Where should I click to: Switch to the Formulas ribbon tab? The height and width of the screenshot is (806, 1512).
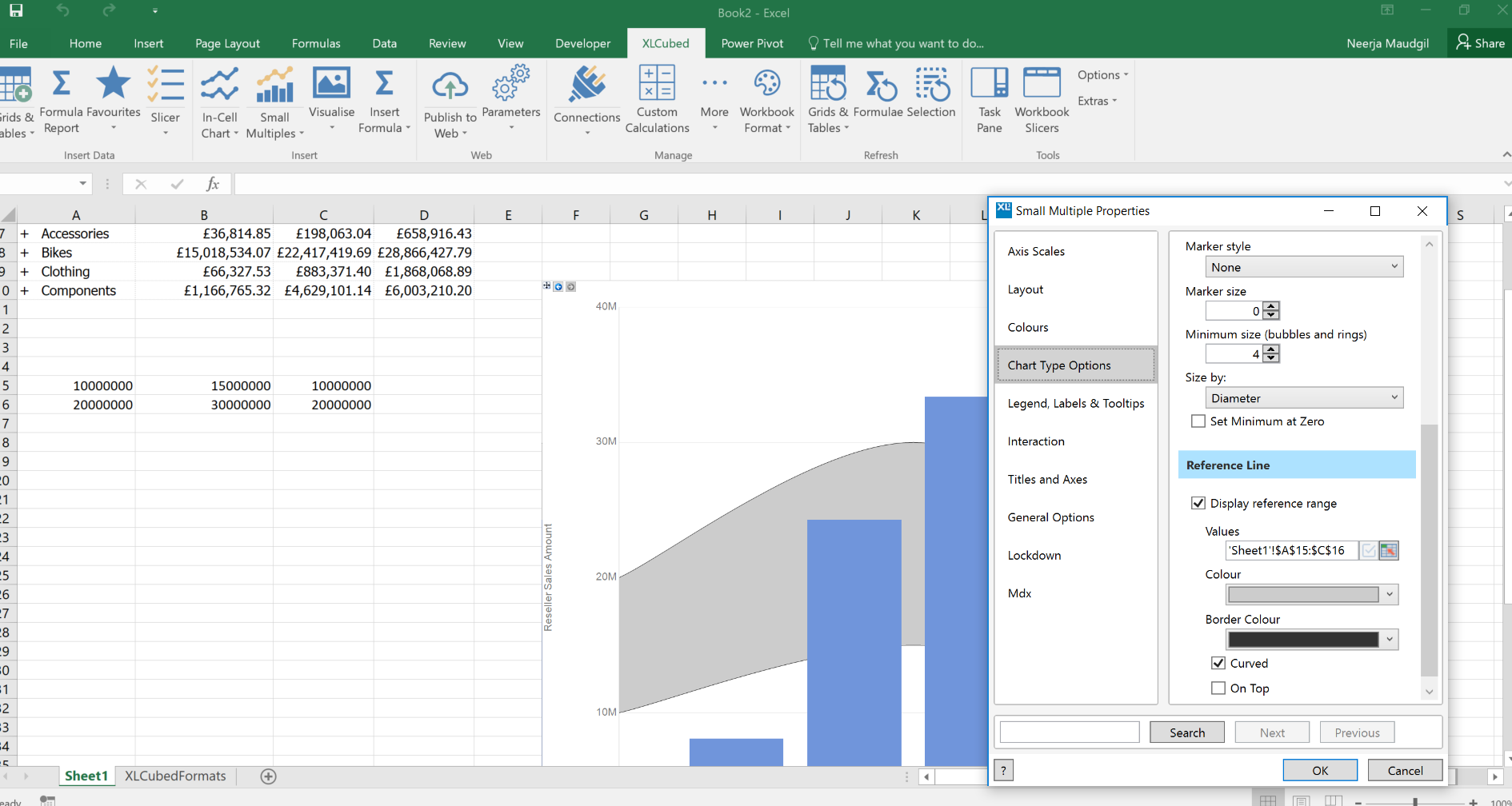point(316,43)
